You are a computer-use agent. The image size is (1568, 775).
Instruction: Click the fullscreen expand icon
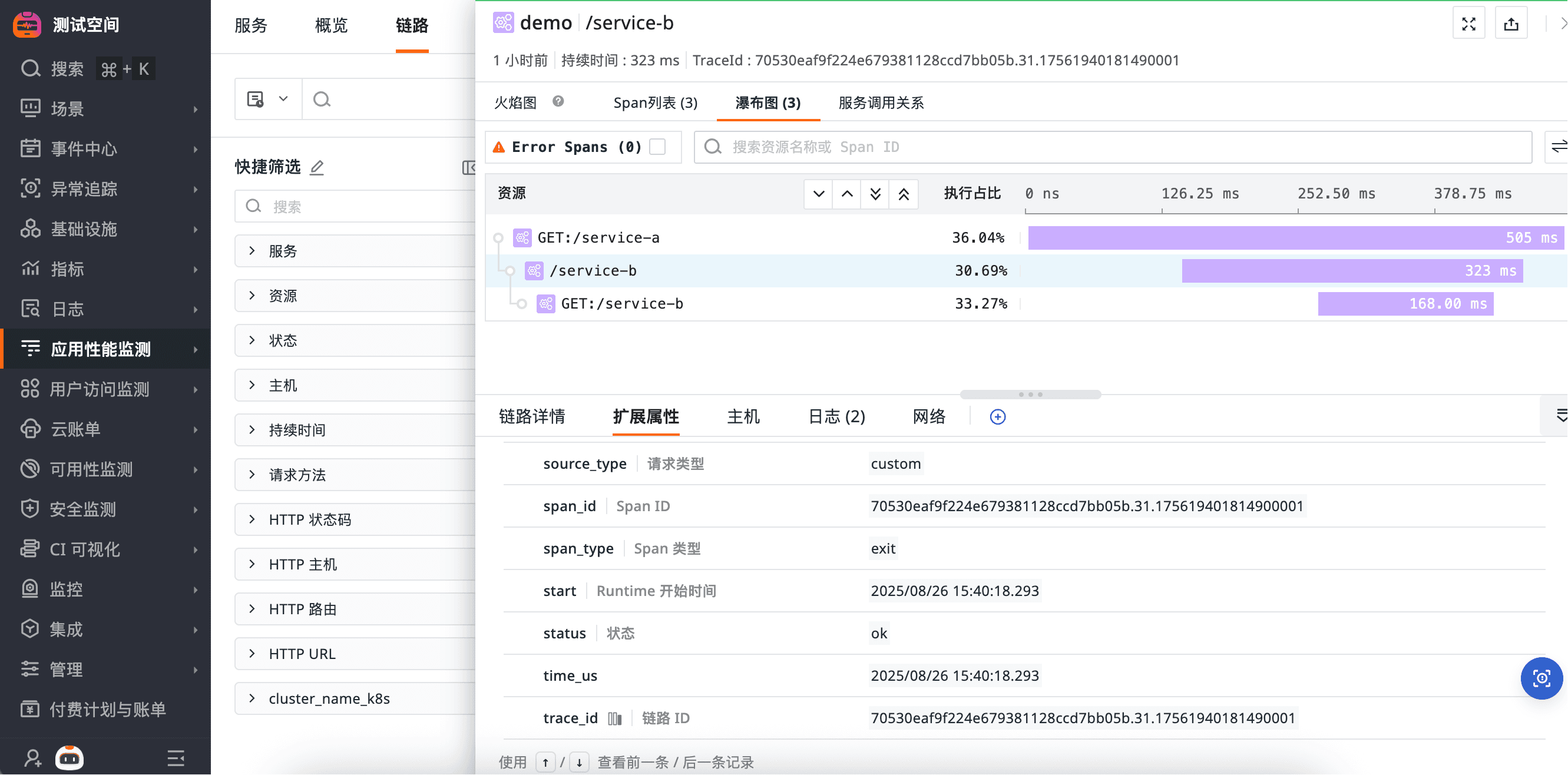[1468, 24]
